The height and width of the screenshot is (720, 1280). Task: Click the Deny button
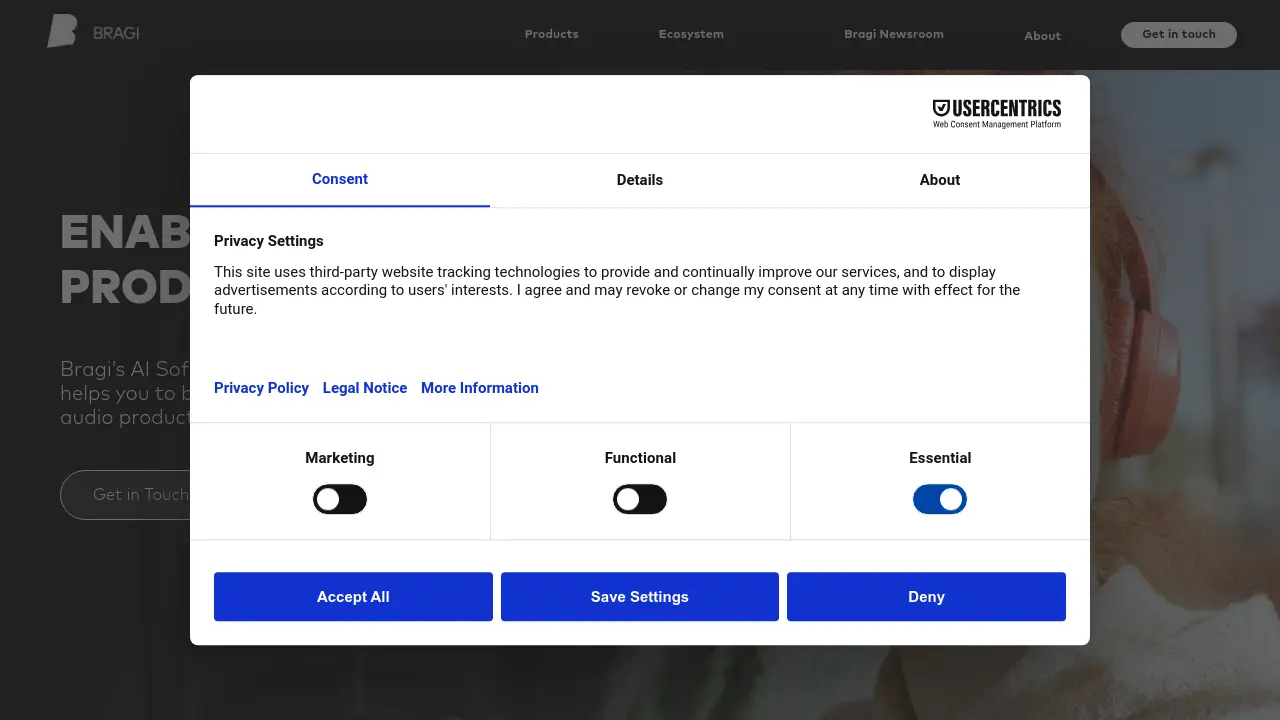[926, 596]
